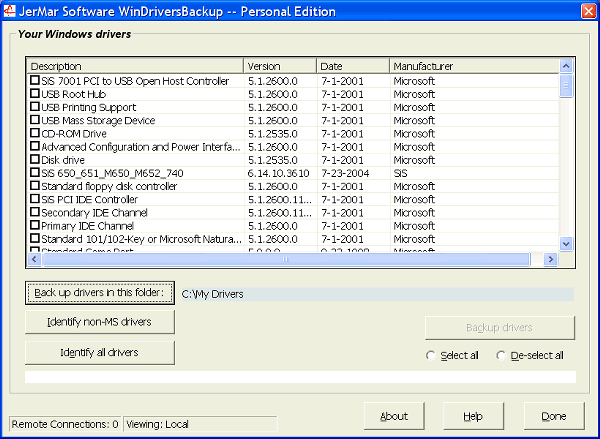Tick the Disk drive checkbox
Image resolution: width=600 pixels, height=439 pixels.
point(35,159)
